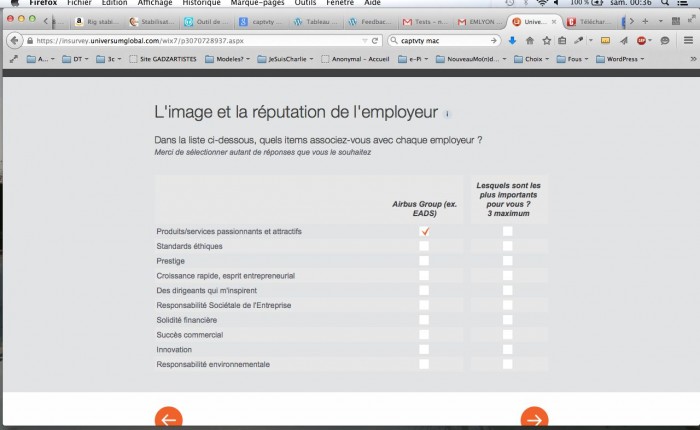
Task: Enter full screen with the corner arrows
Action: [692, 19]
